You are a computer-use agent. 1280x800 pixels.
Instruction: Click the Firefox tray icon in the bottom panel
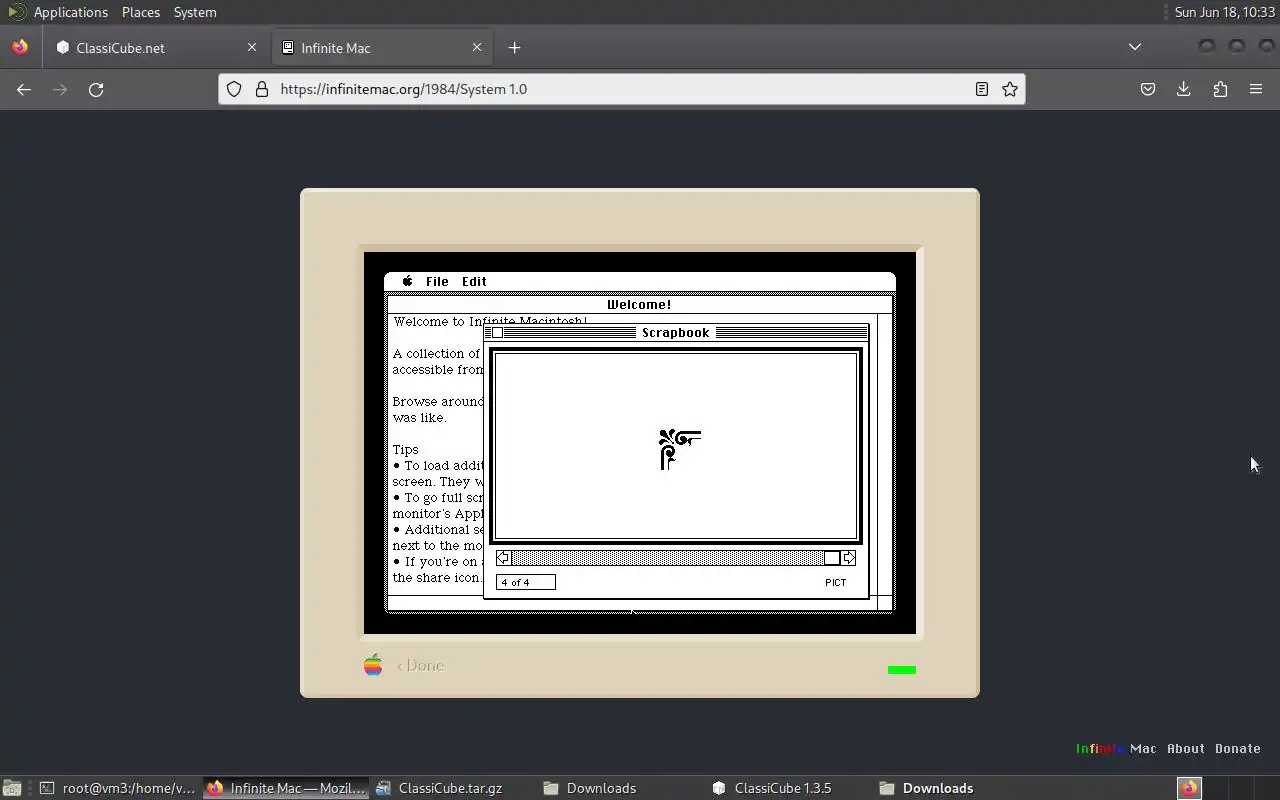coord(1189,788)
